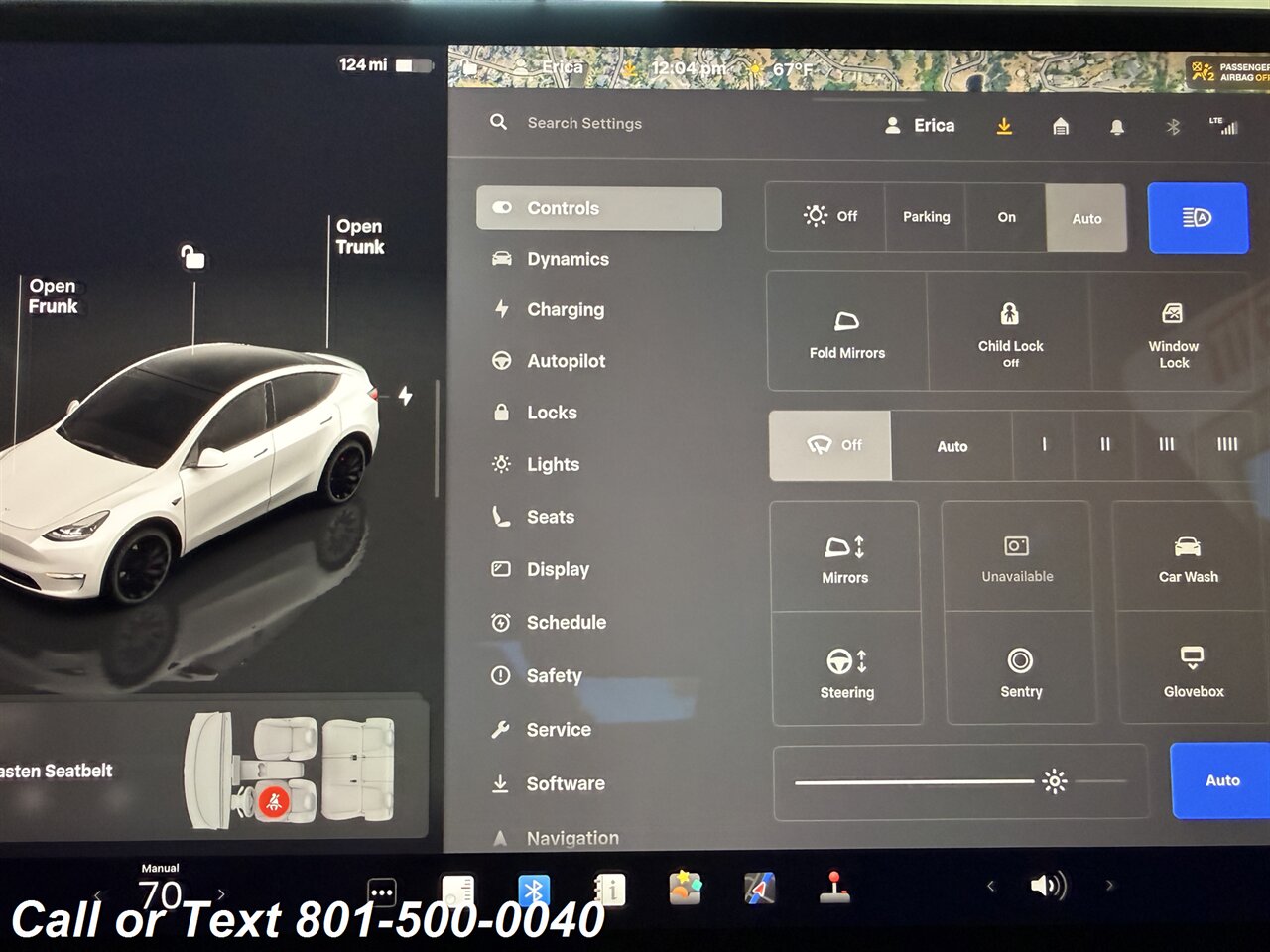The width and height of the screenshot is (1270, 952).
Task: Increase volume with right chevron
Action: (1109, 885)
